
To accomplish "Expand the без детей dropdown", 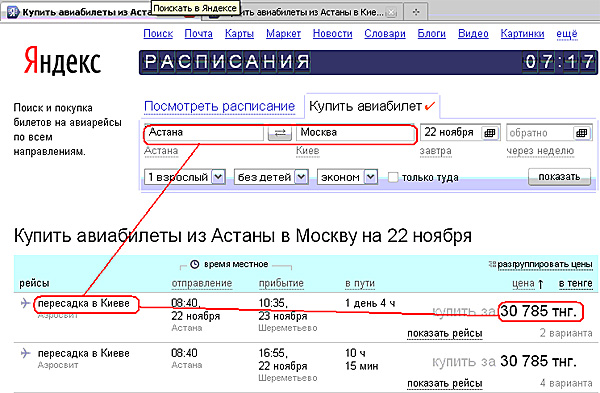I will click(301, 177).
